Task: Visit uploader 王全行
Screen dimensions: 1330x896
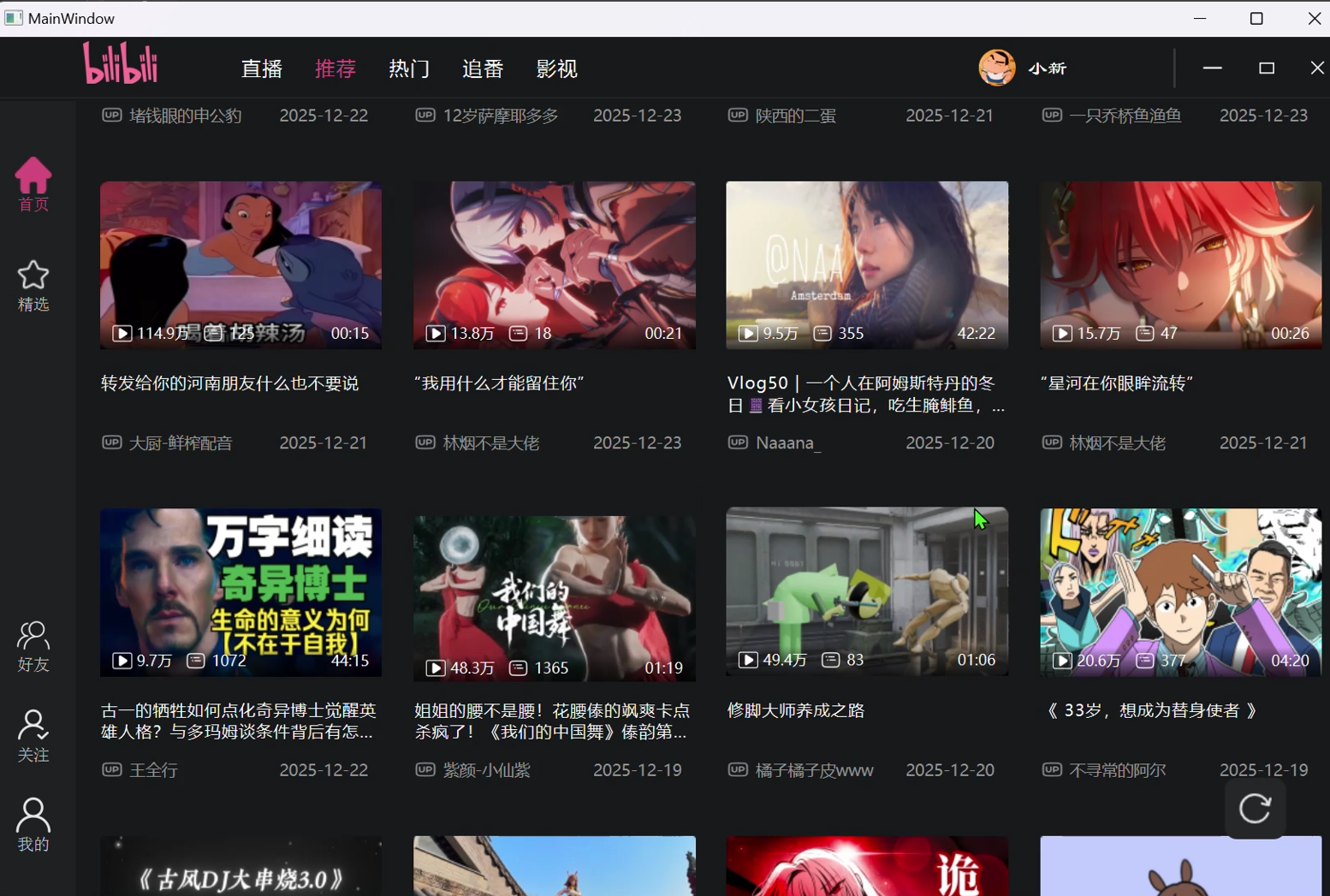Action: tap(153, 770)
